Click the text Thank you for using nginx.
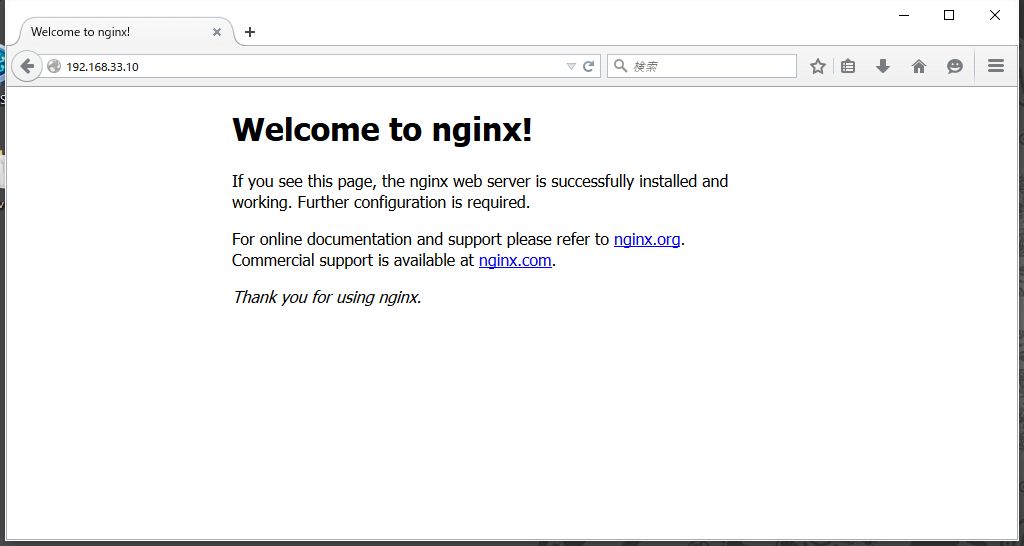This screenshot has width=1024, height=546. pyautogui.click(x=327, y=297)
